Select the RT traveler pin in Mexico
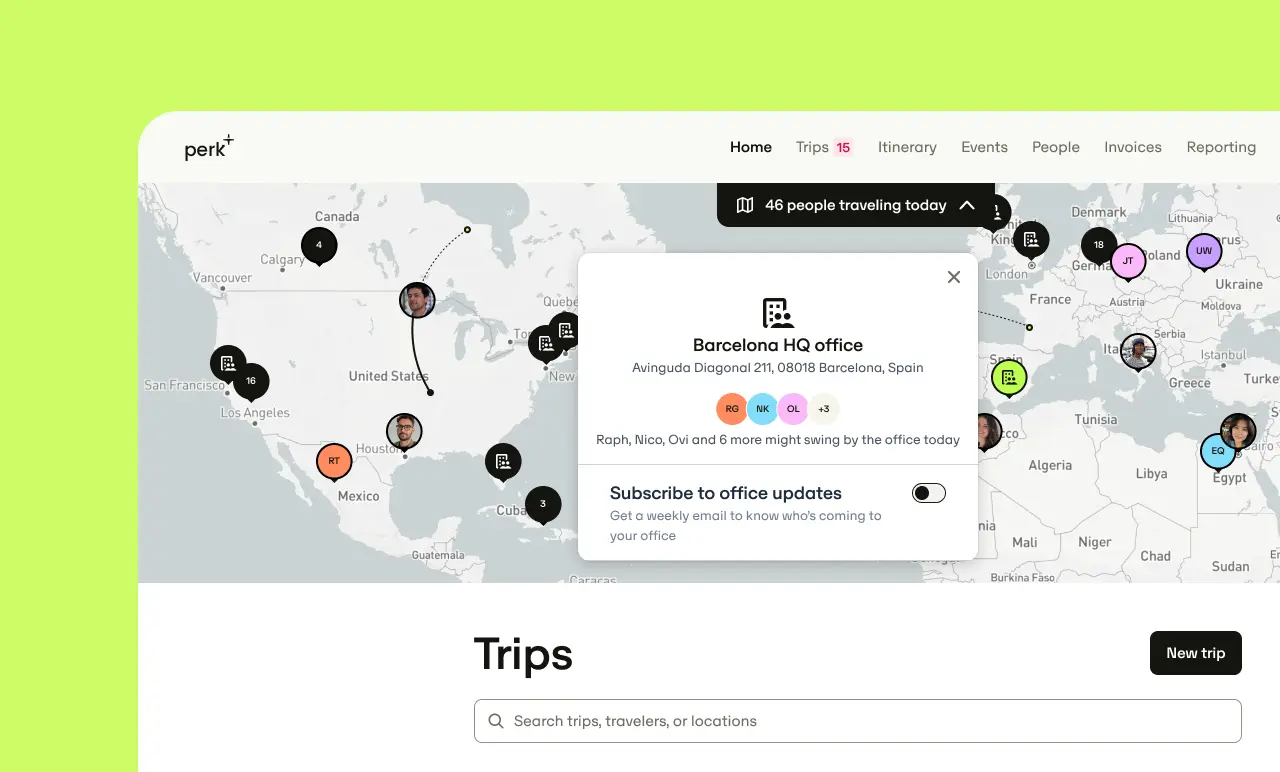 point(334,462)
